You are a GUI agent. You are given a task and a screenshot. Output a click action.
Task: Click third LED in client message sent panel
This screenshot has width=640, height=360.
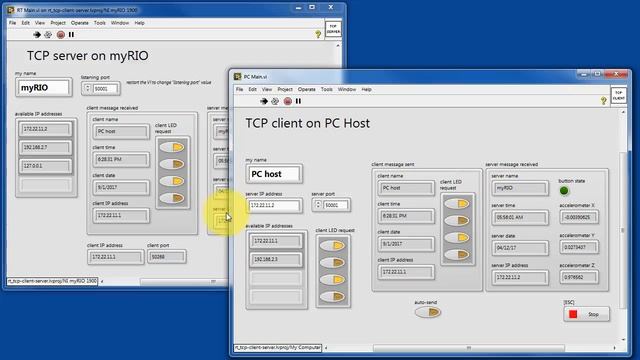(x=457, y=238)
